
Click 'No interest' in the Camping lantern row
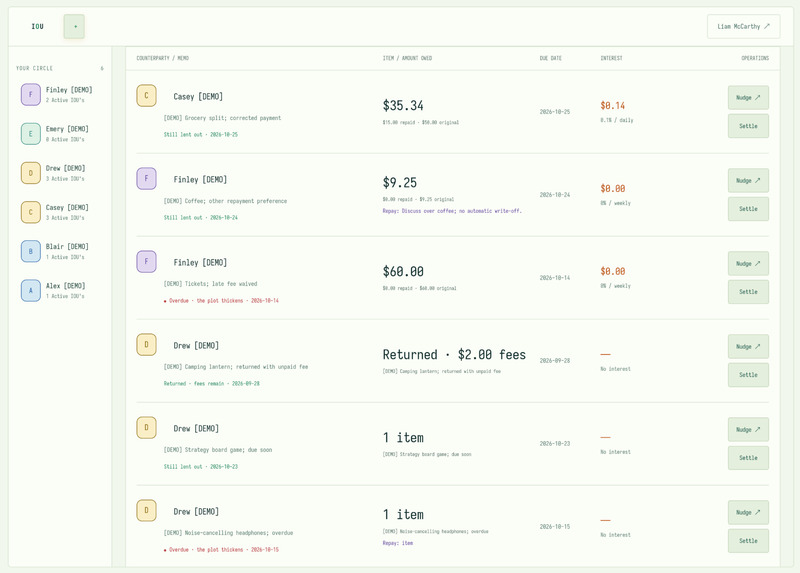(615, 369)
